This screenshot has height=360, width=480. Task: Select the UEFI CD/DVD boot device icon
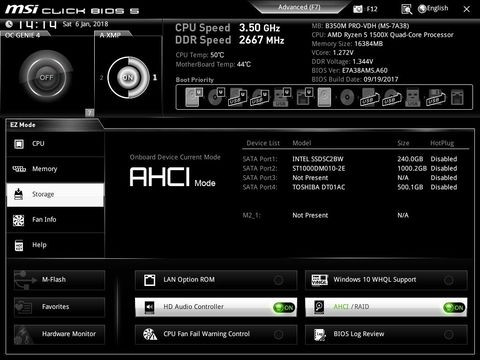click(216, 97)
